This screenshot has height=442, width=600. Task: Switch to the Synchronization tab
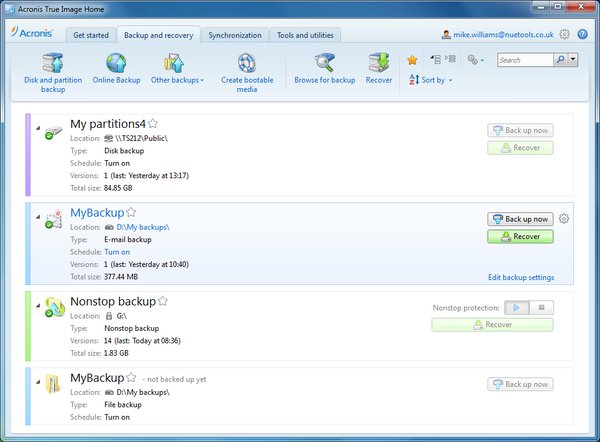point(235,34)
